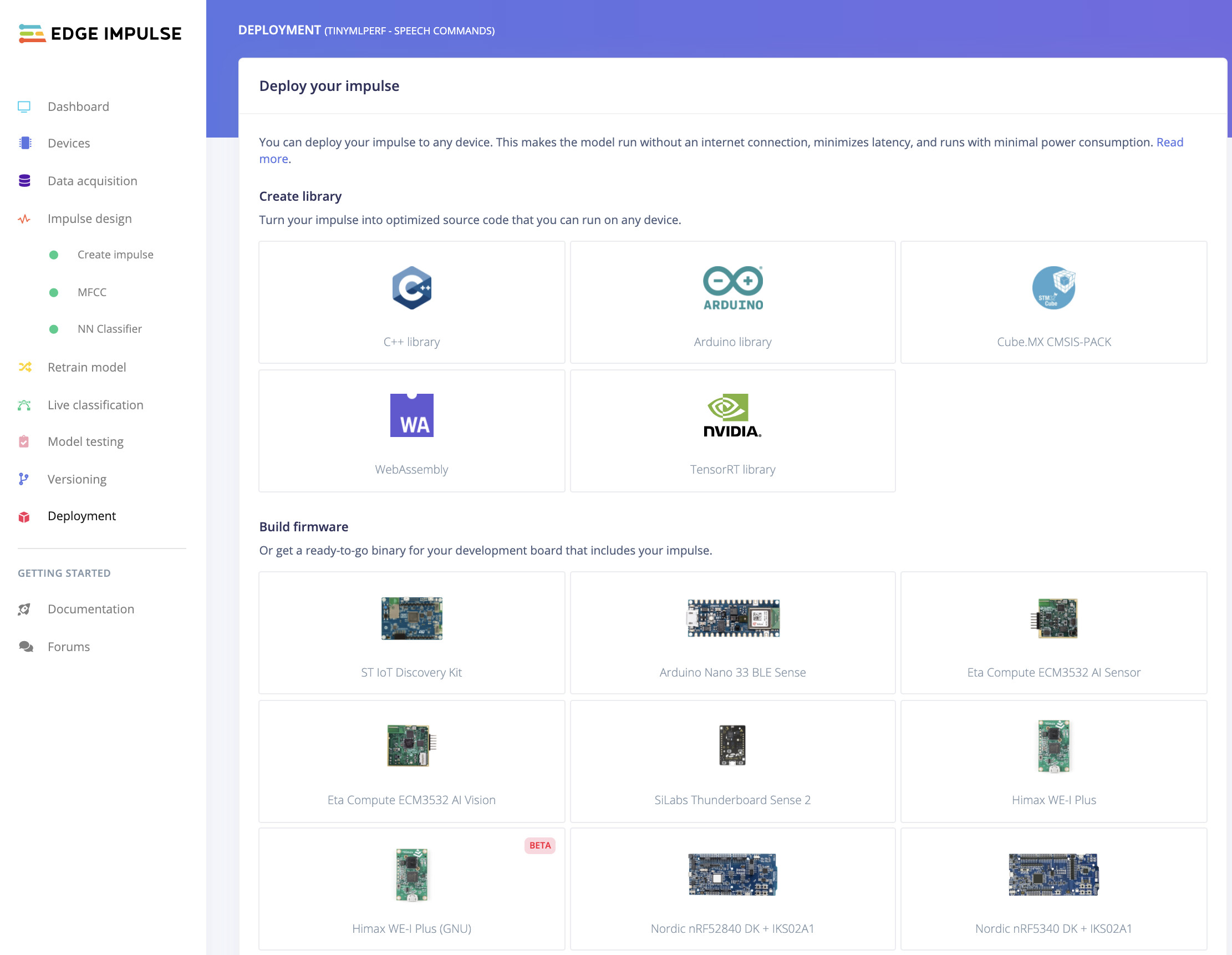
Task: Go to Retrain model
Action: [87, 367]
